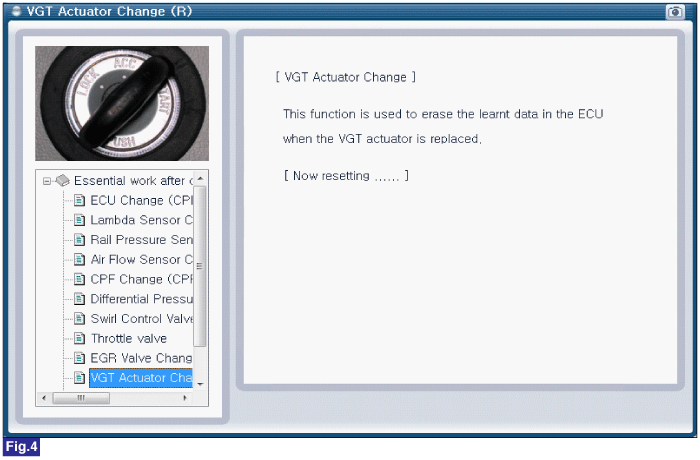Select EGR Valve Change item
This screenshot has height=460, width=700.
[141, 358]
